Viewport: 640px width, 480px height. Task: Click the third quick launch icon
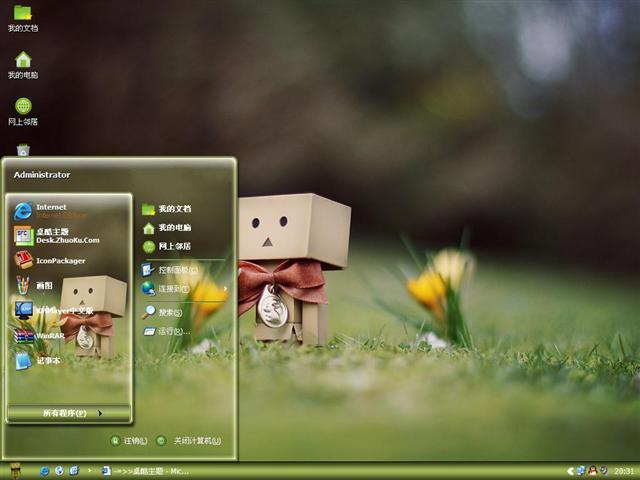(x=74, y=471)
